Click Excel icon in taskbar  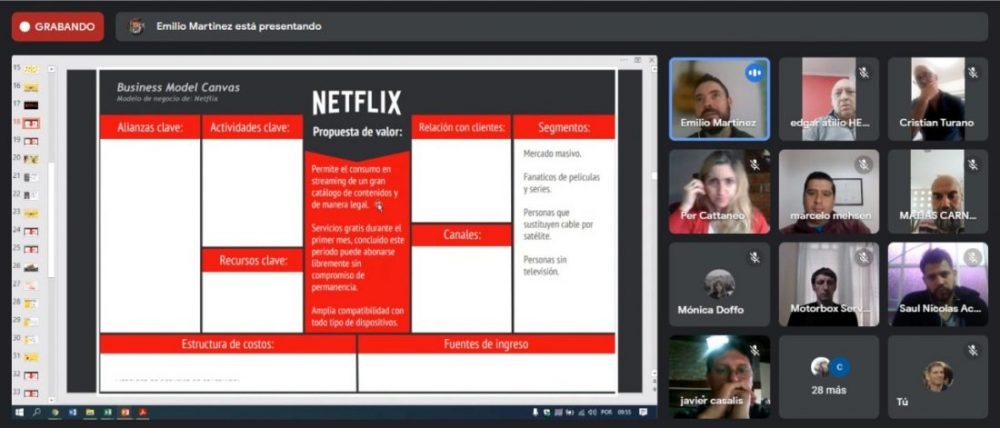click(108, 412)
